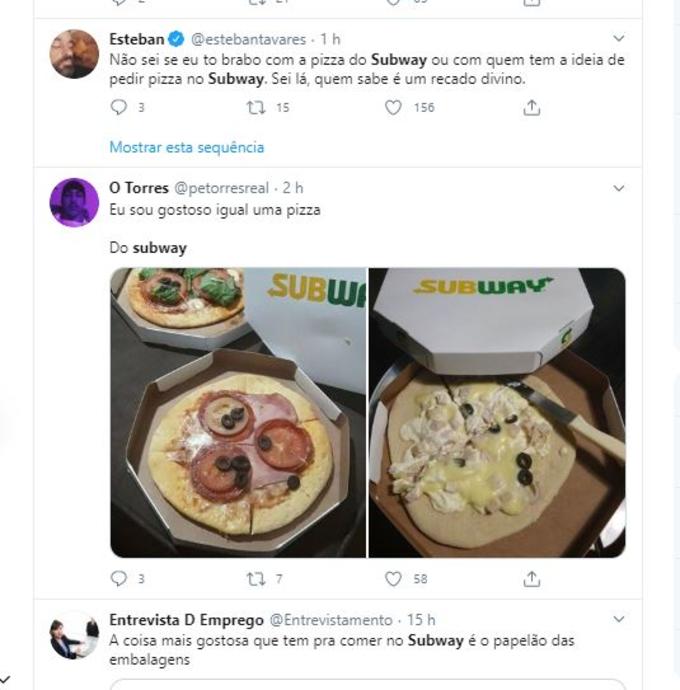Like Esteban's tweet with 156 likes
The height and width of the screenshot is (690, 680).
(x=394, y=108)
